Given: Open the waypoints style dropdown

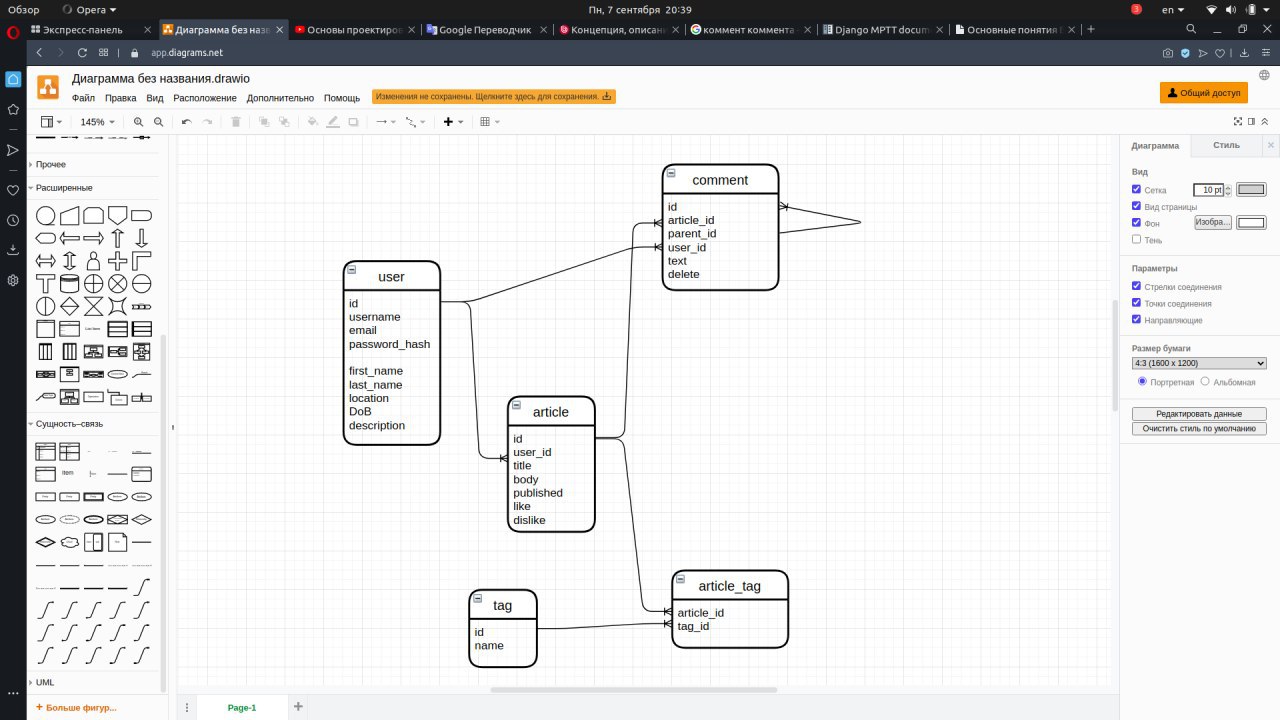Looking at the screenshot, I should pyautogui.click(x=415, y=122).
